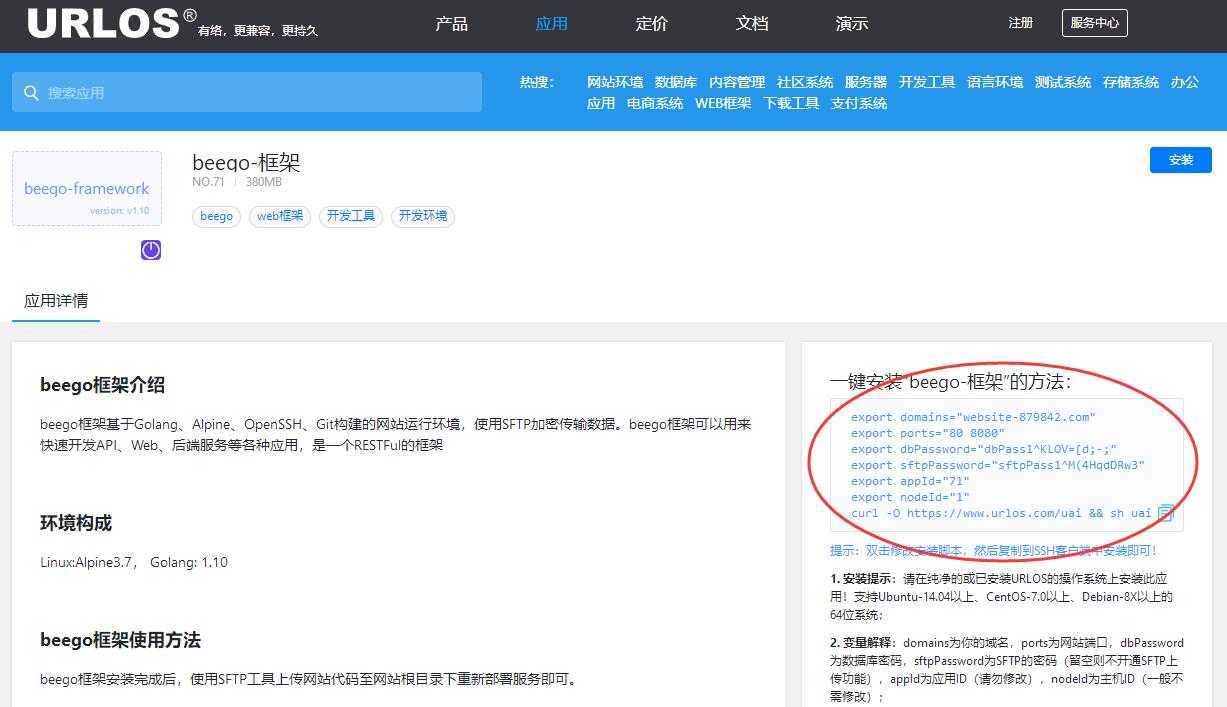Select hot search 下载工具
1227x707 pixels.
click(791, 103)
